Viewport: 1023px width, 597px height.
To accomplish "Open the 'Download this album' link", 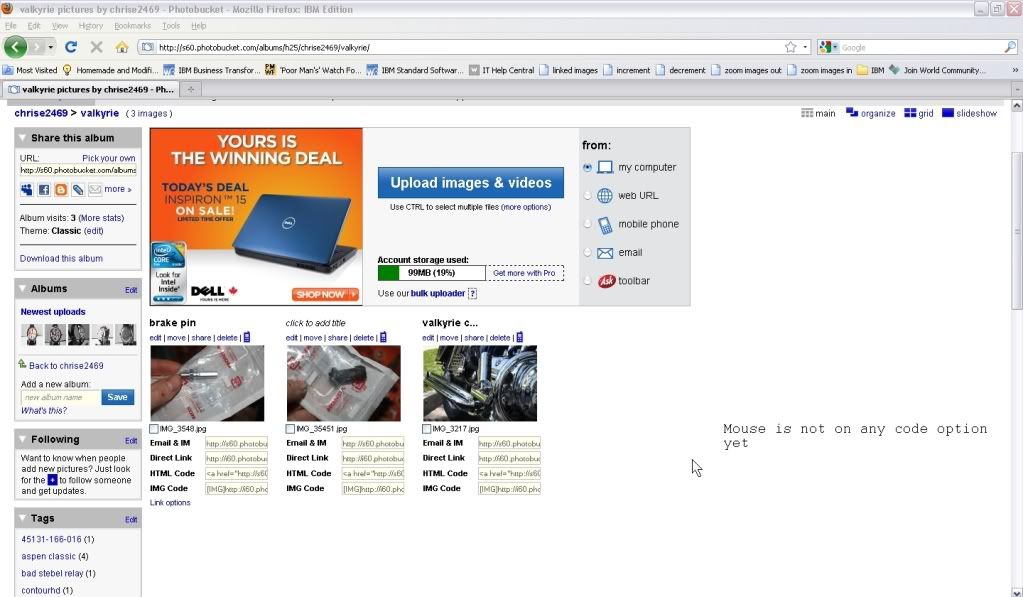I will coord(61,258).
